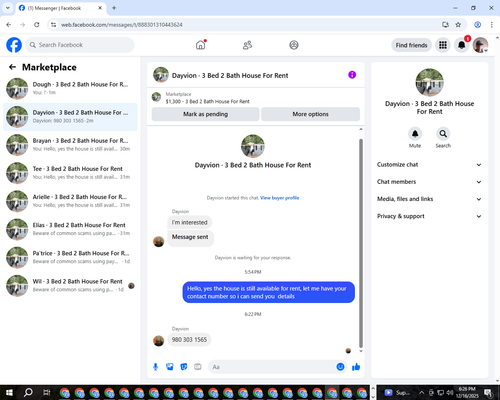Show hidden system tray icons

pos(422,392)
